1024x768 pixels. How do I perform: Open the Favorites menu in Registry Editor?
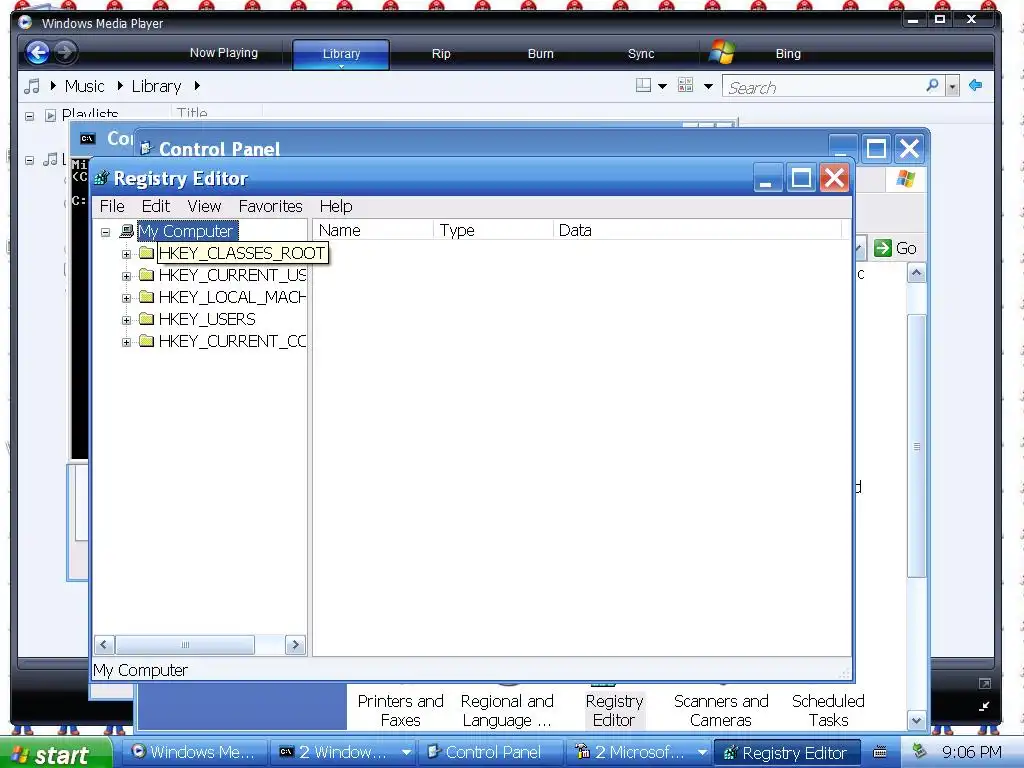(x=270, y=206)
